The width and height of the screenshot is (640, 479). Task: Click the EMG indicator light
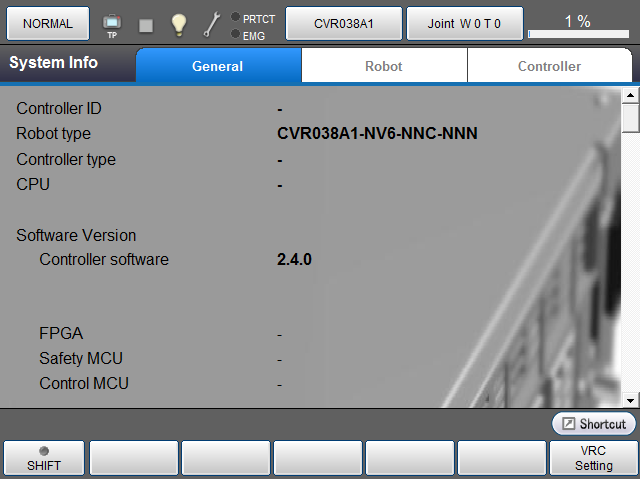[235, 35]
